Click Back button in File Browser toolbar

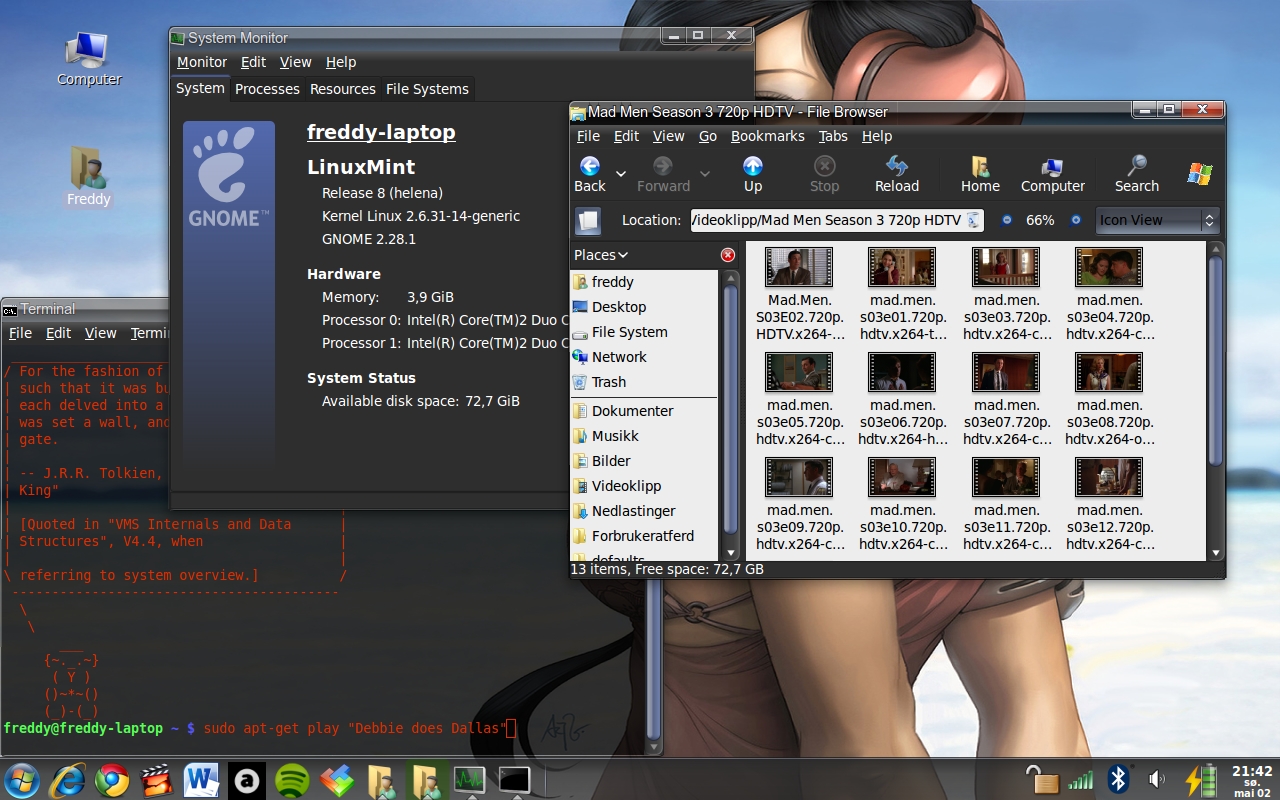(x=590, y=175)
